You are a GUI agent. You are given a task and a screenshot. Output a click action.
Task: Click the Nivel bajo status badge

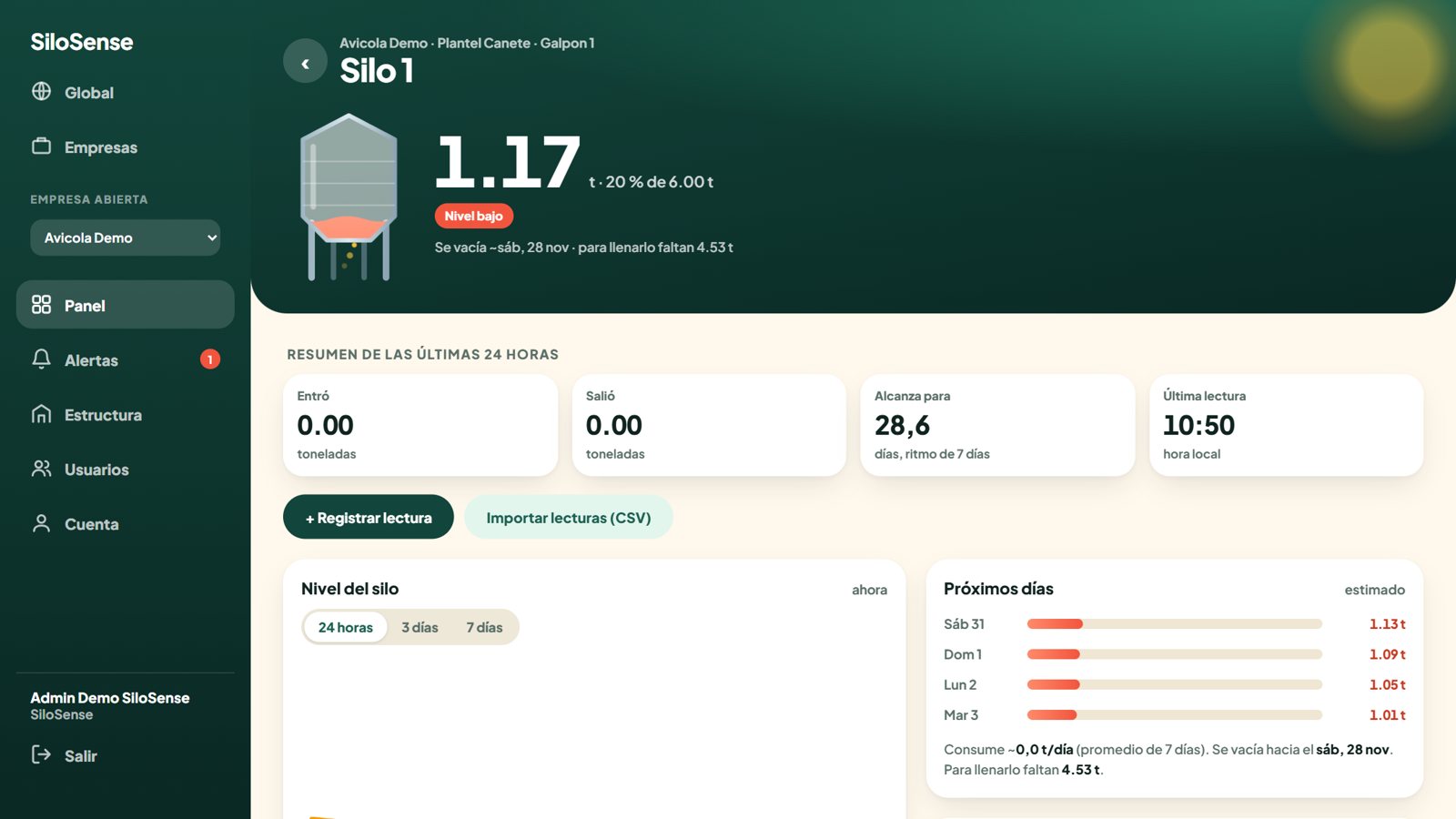click(x=474, y=216)
